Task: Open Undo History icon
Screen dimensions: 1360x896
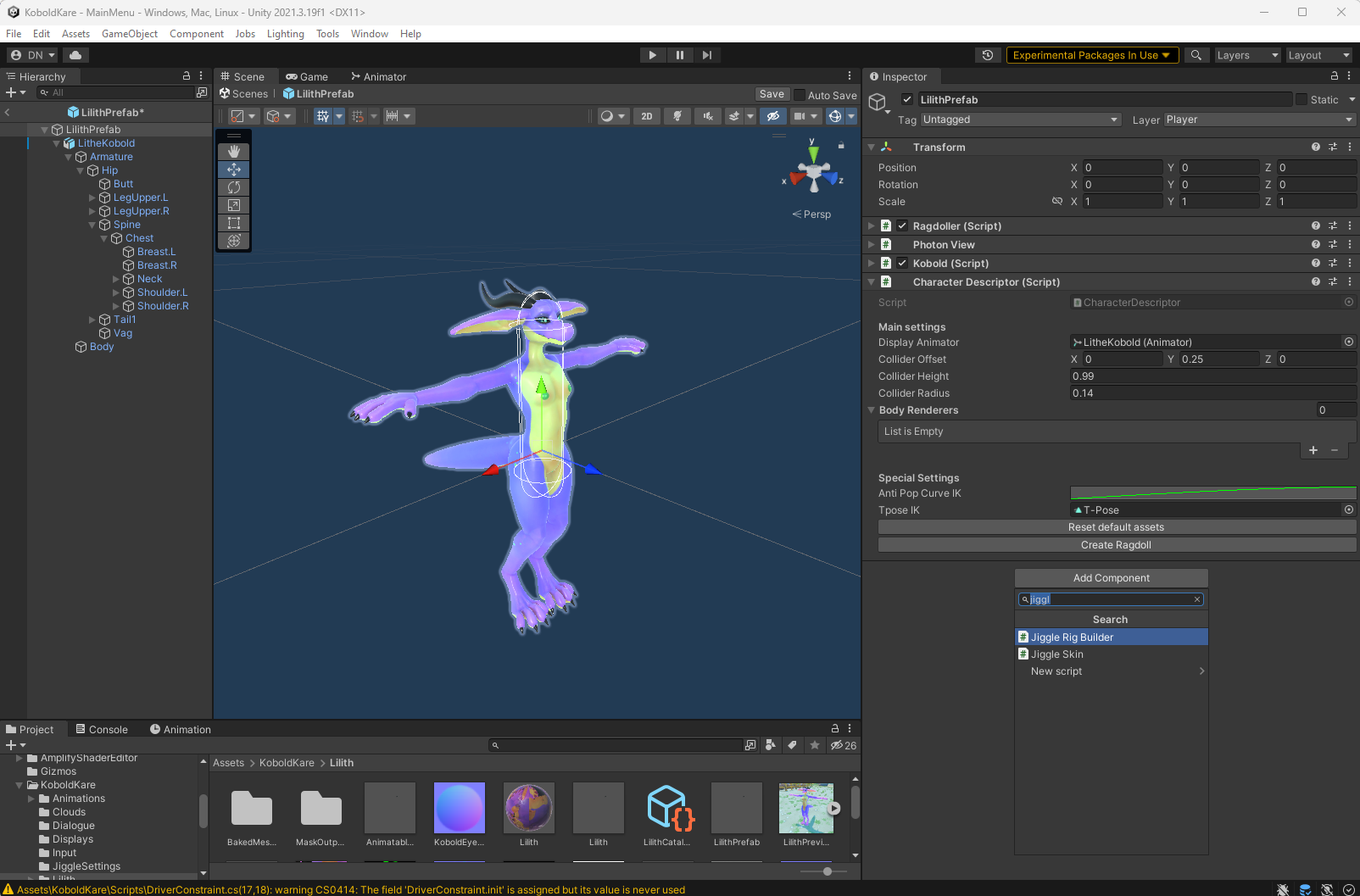Action: 988,55
